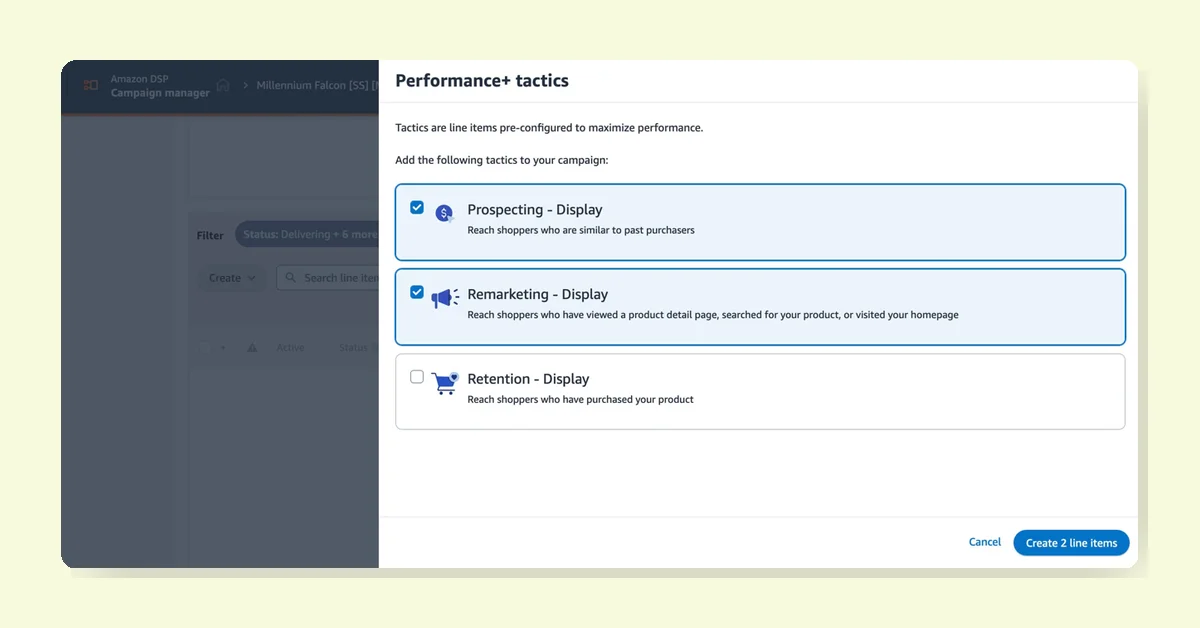The height and width of the screenshot is (628, 1200).
Task: Click the Retention shopping cart icon
Action: click(x=445, y=383)
